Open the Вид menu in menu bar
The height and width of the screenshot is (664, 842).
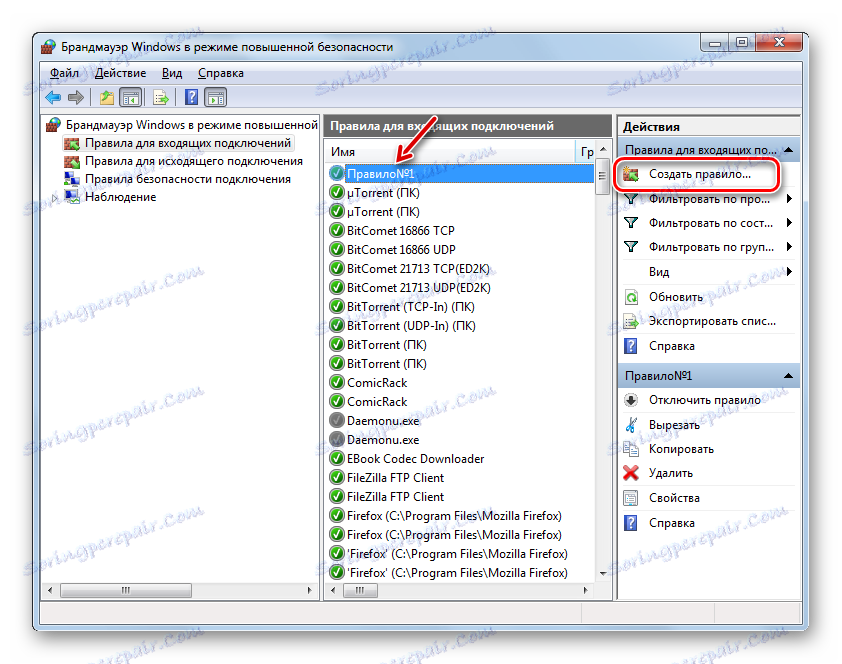click(172, 73)
